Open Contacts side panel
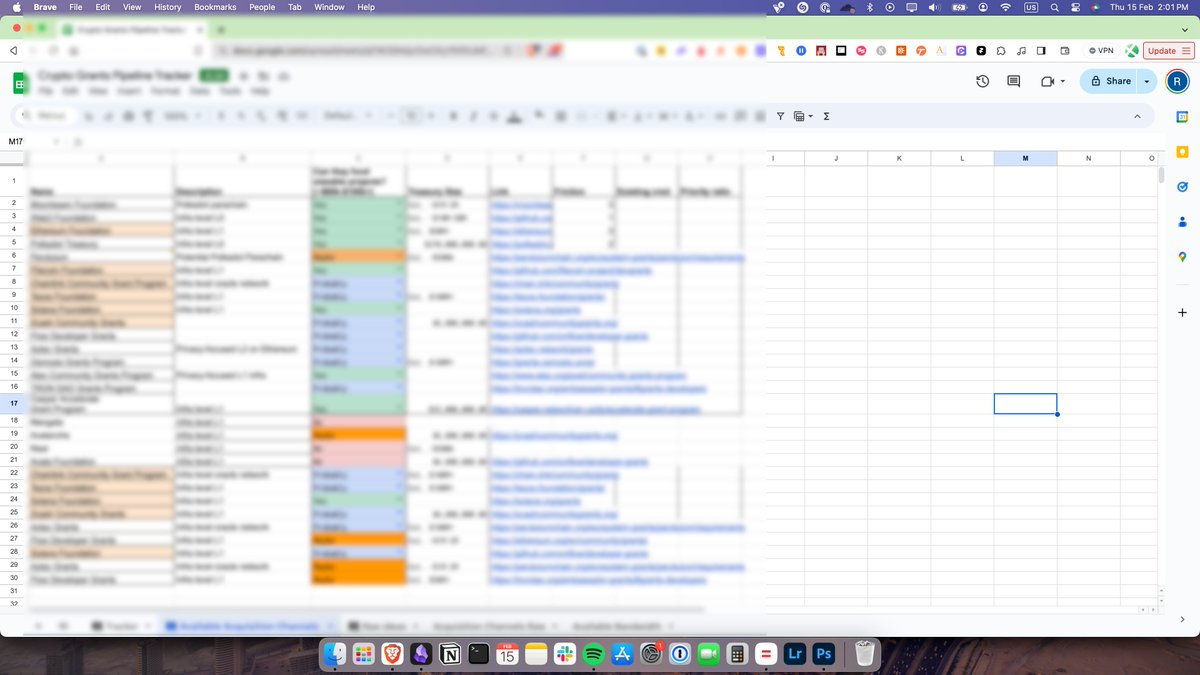 [x=1182, y=221]
